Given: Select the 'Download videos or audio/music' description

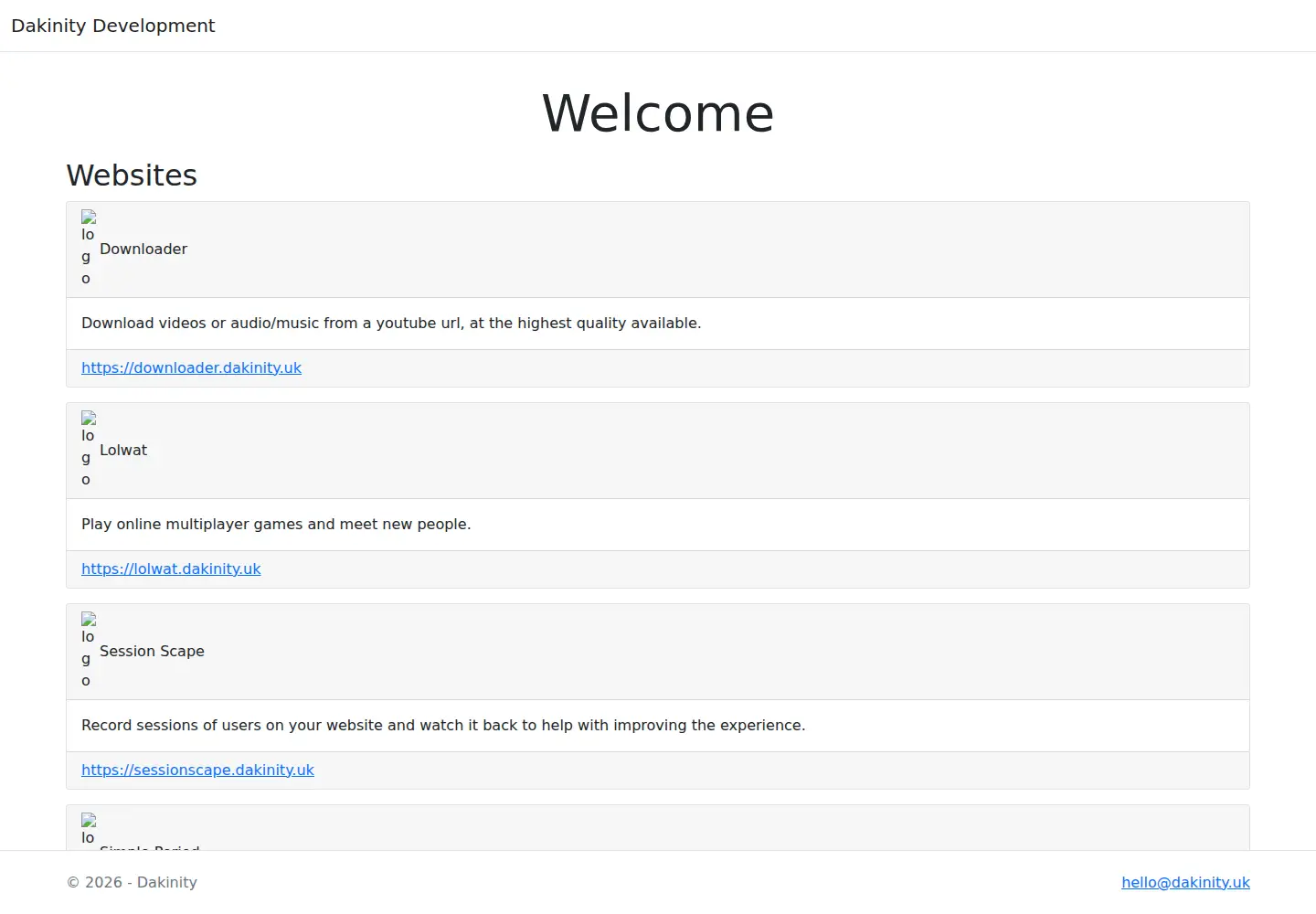Looking at the screenshot, I should pyautogui.click(x=391, y=323).
